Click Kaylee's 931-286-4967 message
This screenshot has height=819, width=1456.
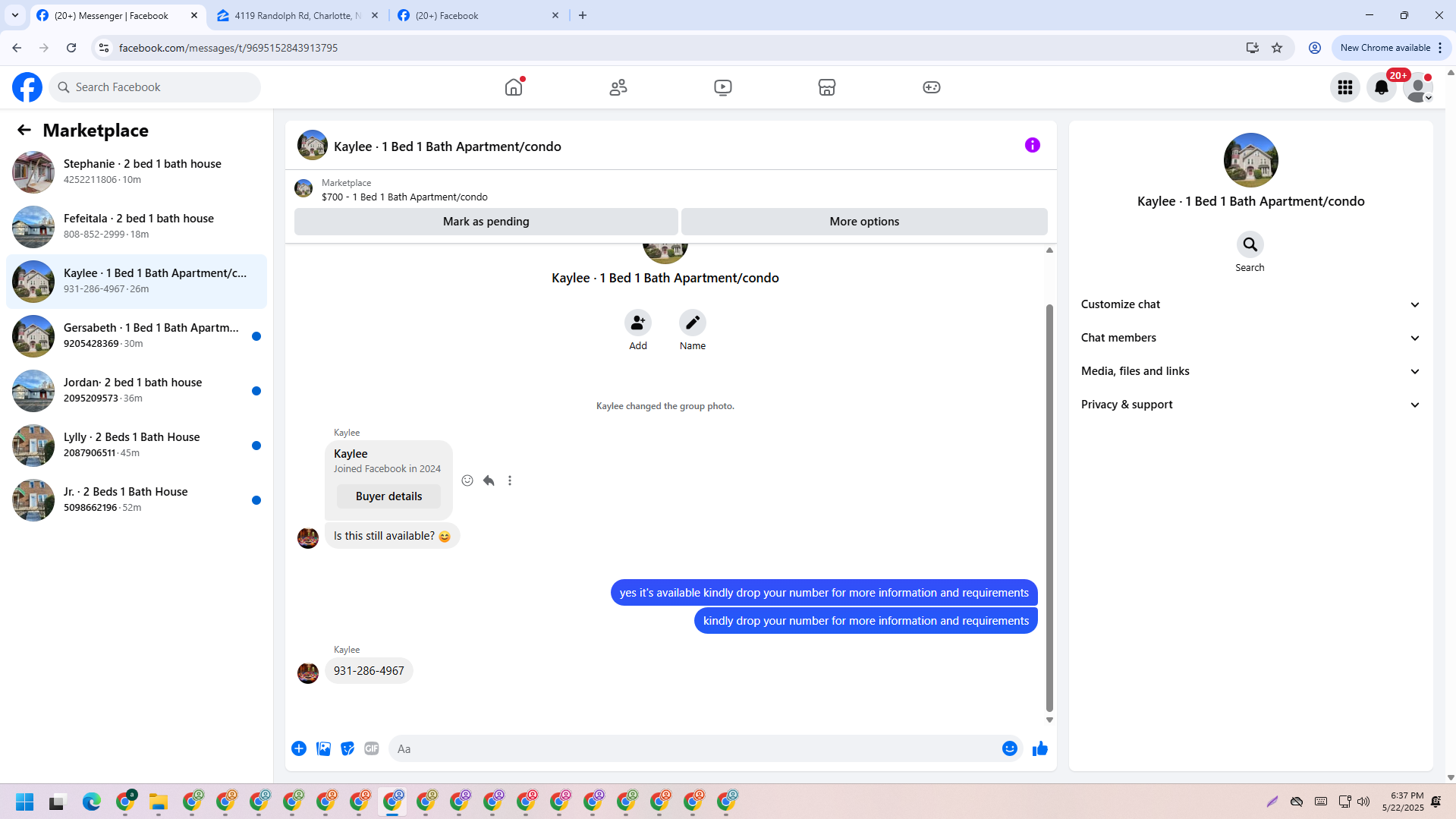coord(369,671)
